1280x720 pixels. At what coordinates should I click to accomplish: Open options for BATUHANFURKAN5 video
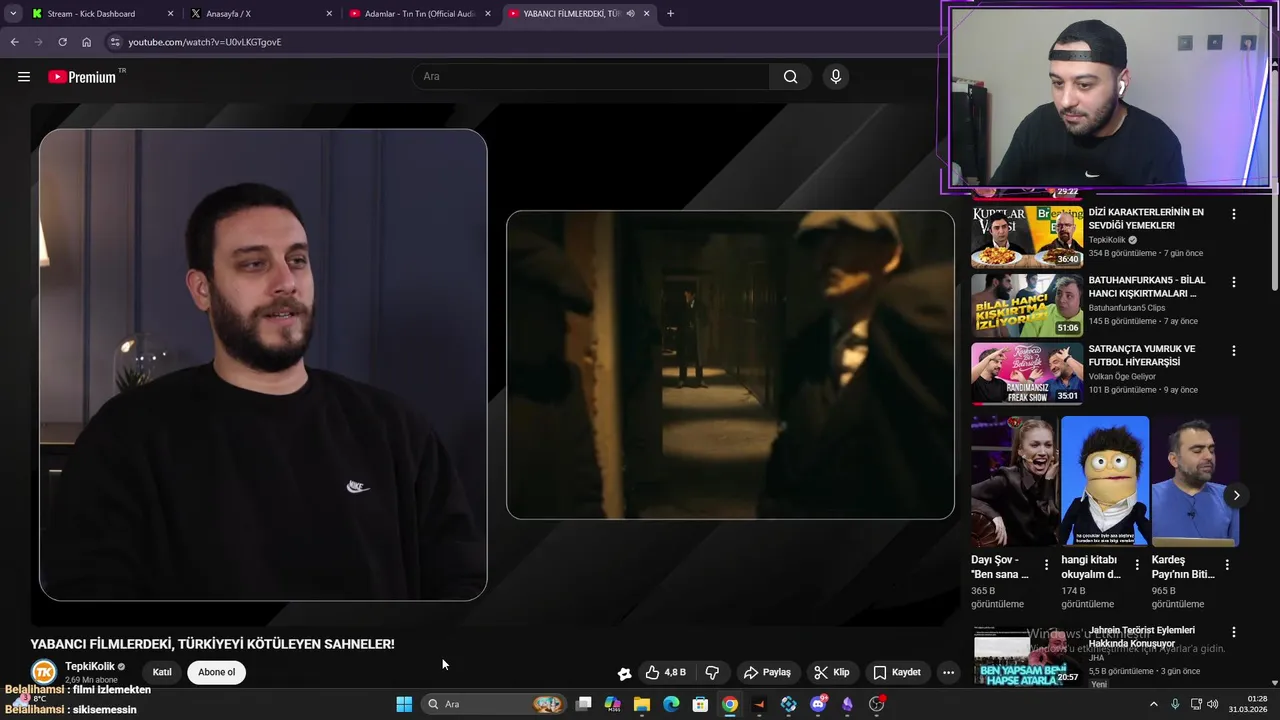tap(1233, 282)
